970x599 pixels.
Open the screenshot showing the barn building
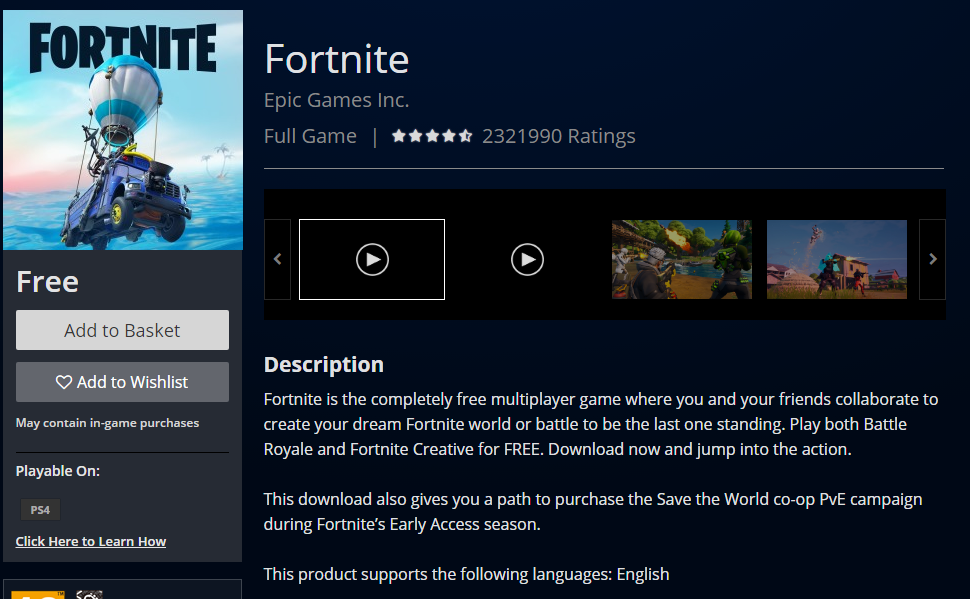click(x=836, y=259)
